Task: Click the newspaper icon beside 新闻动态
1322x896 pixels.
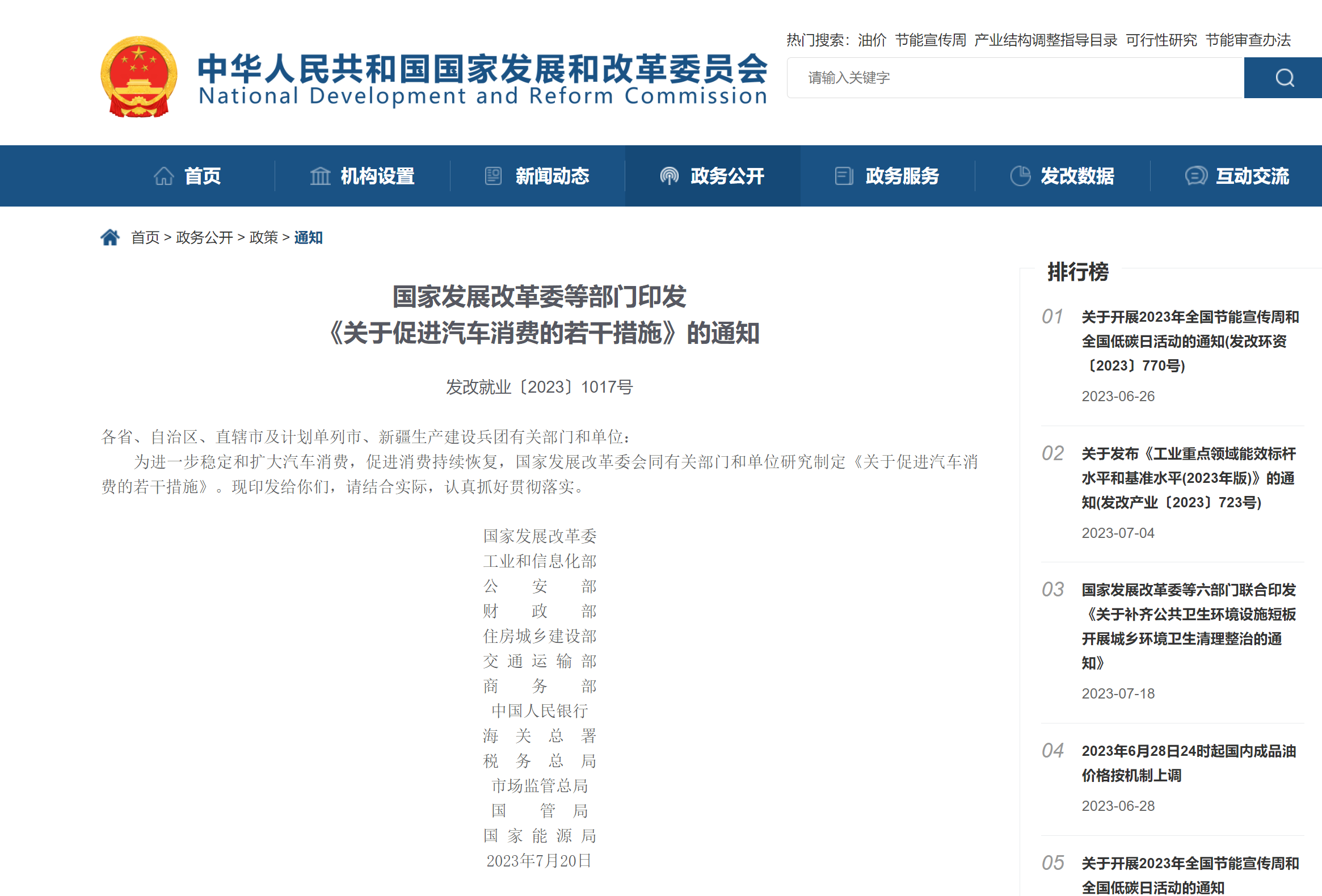Action: point(492,176)
